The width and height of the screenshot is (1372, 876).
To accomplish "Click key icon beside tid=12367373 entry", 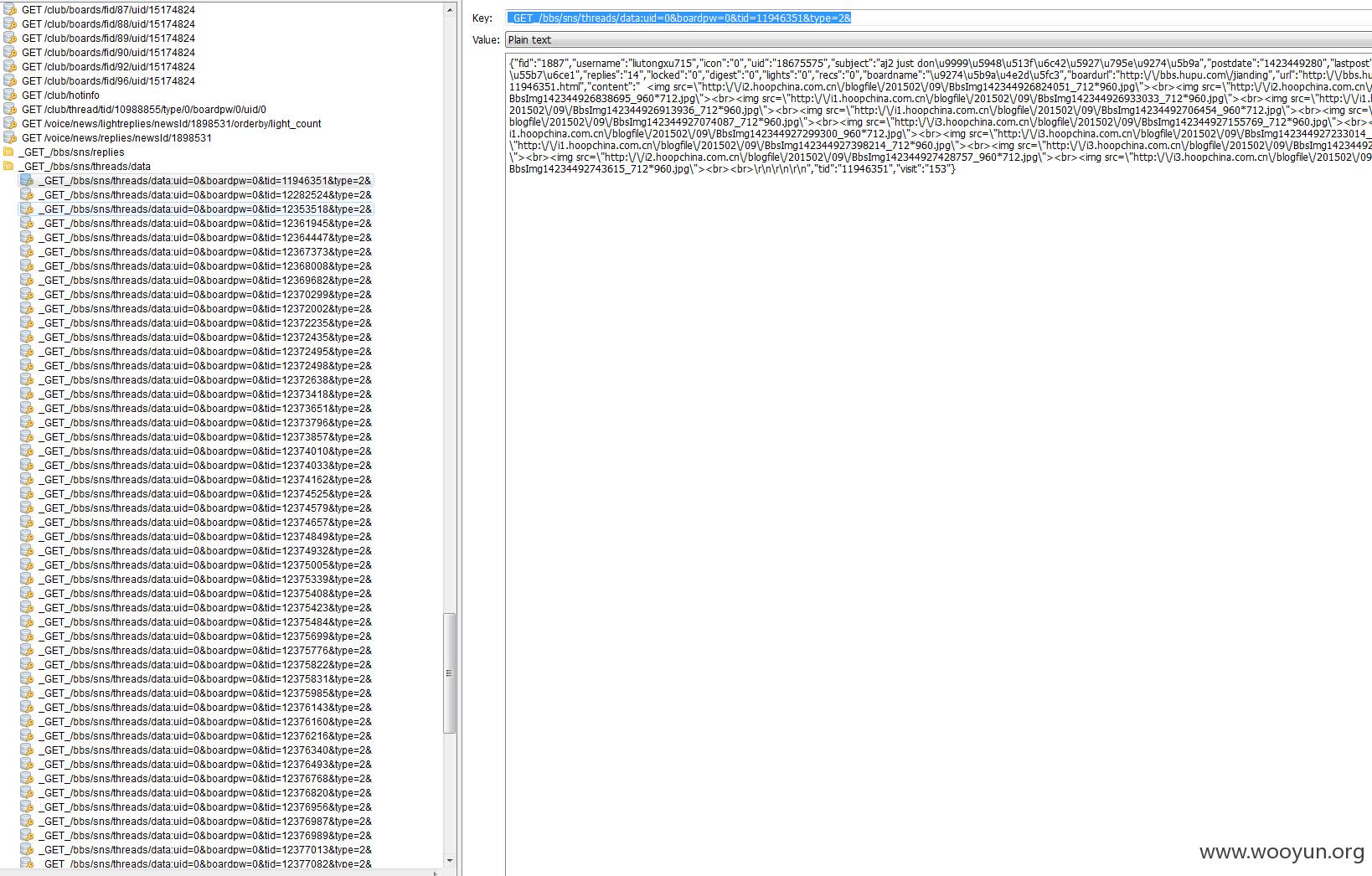I will (x=26, y=251).
